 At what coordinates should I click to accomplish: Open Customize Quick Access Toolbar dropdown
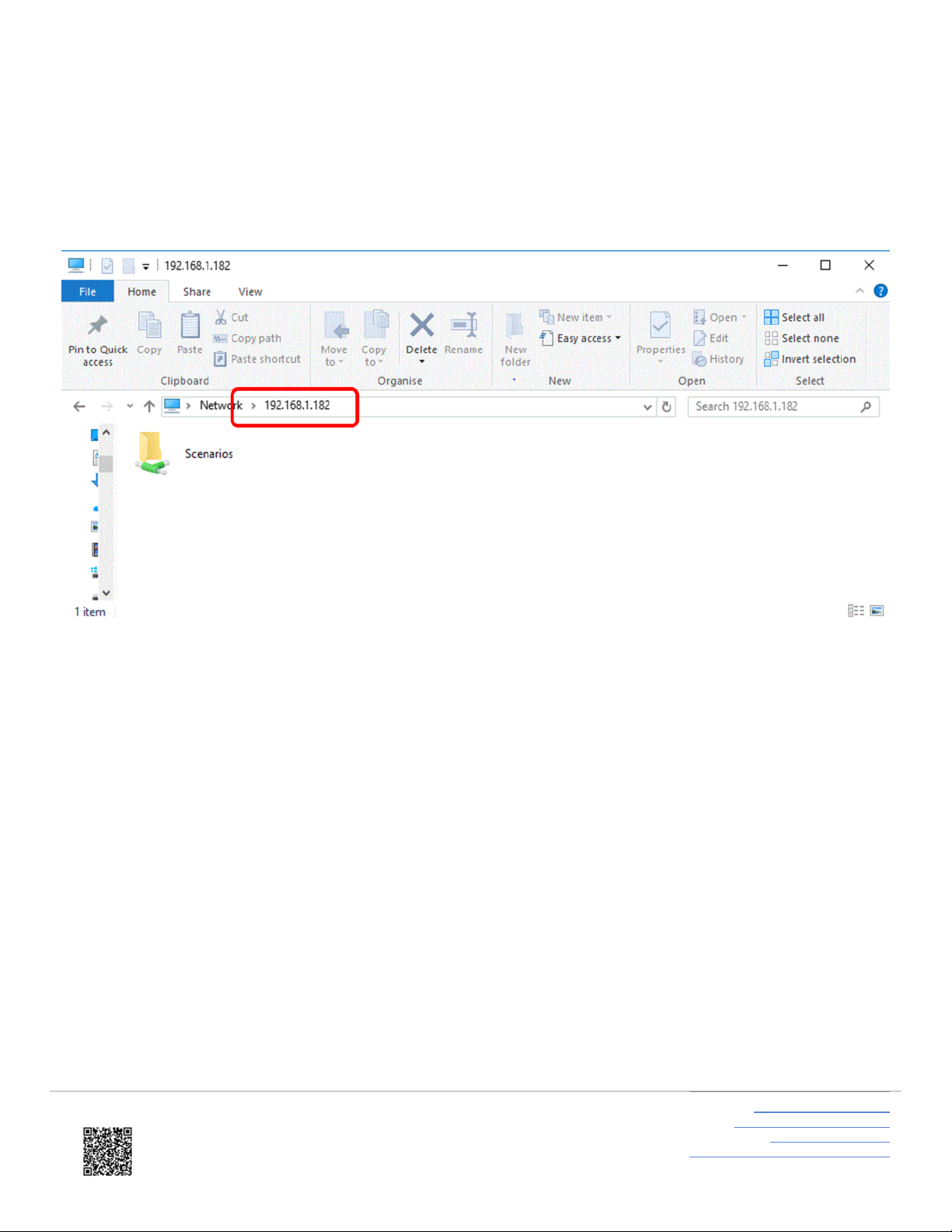[146, 267]
